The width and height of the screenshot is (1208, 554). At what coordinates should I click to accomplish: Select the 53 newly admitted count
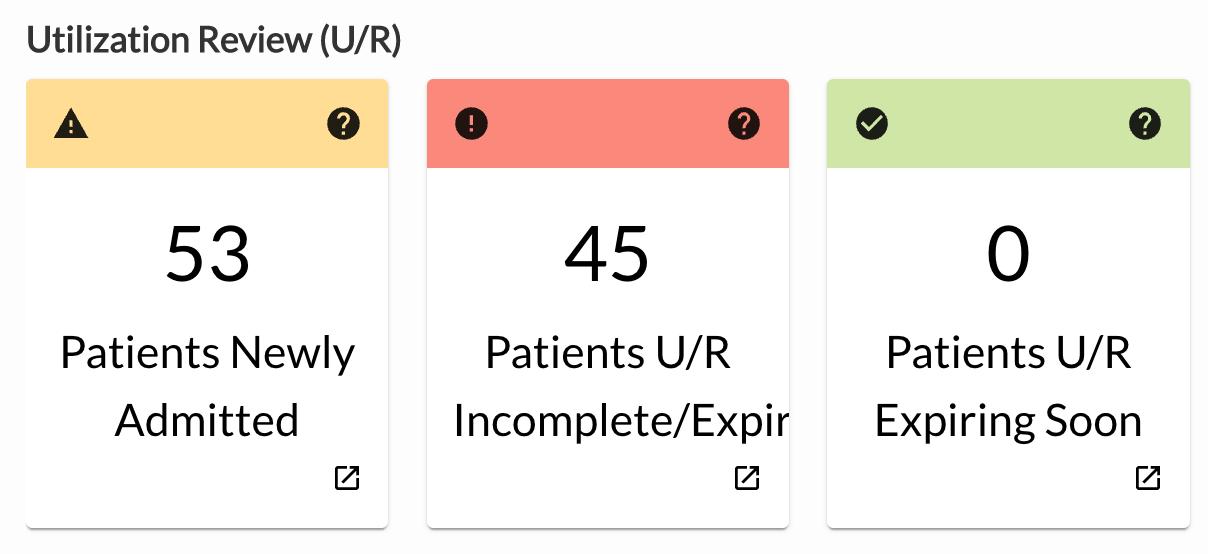click(207, 253)
